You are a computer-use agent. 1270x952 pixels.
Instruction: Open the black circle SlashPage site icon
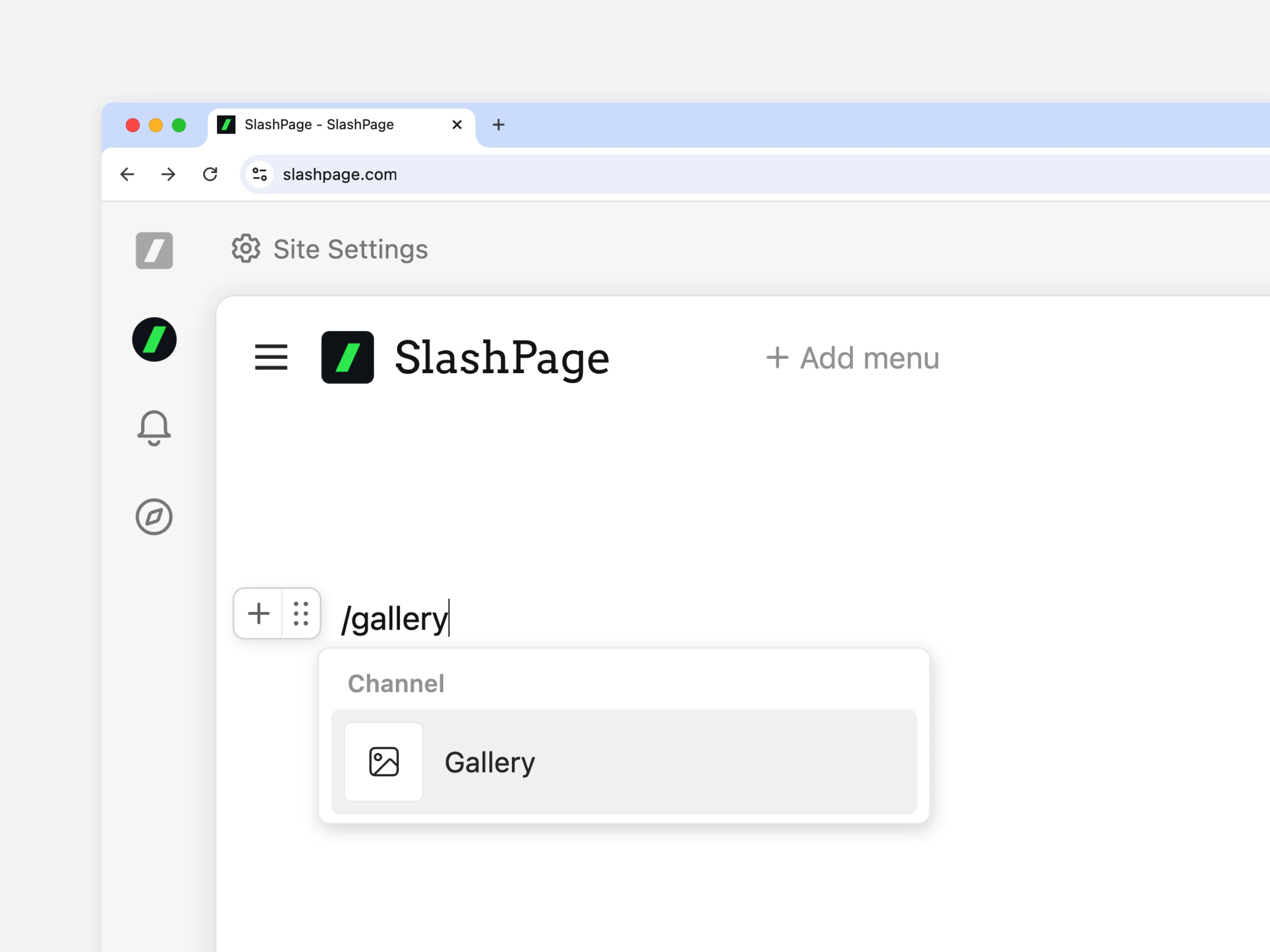pyautogui.click(x=154, y=339)
